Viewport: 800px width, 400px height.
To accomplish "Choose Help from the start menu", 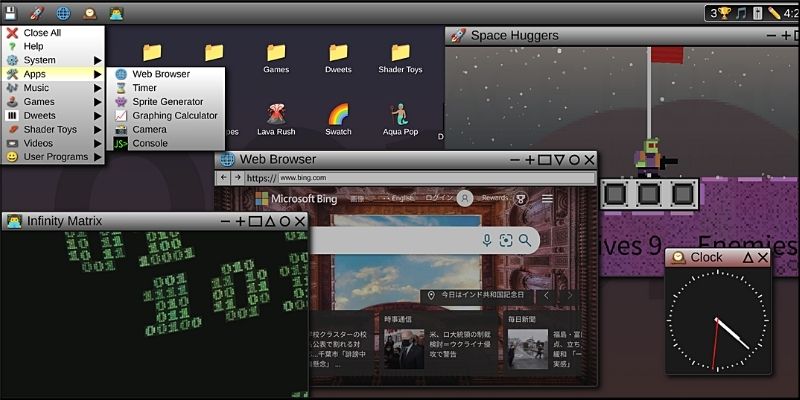I will tap(53, 46).
